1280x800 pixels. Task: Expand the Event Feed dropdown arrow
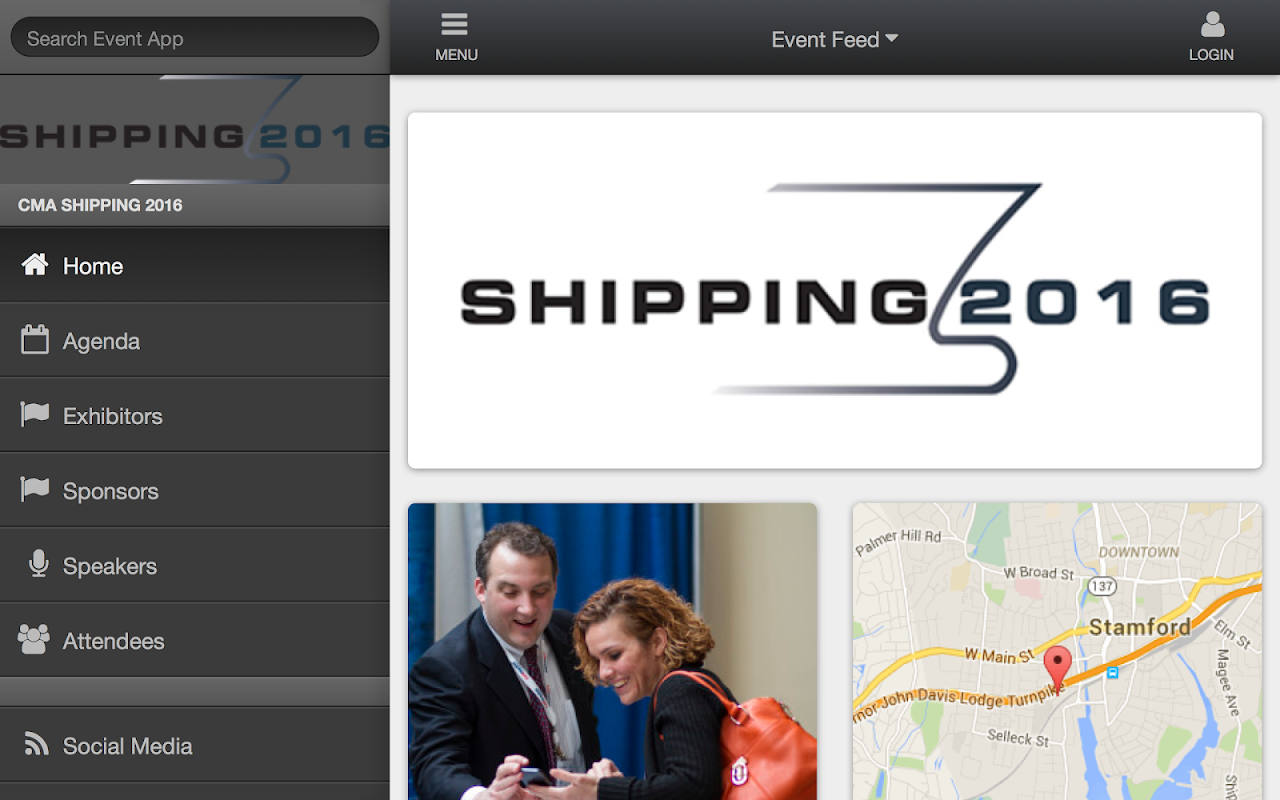[x=892, y=39]
